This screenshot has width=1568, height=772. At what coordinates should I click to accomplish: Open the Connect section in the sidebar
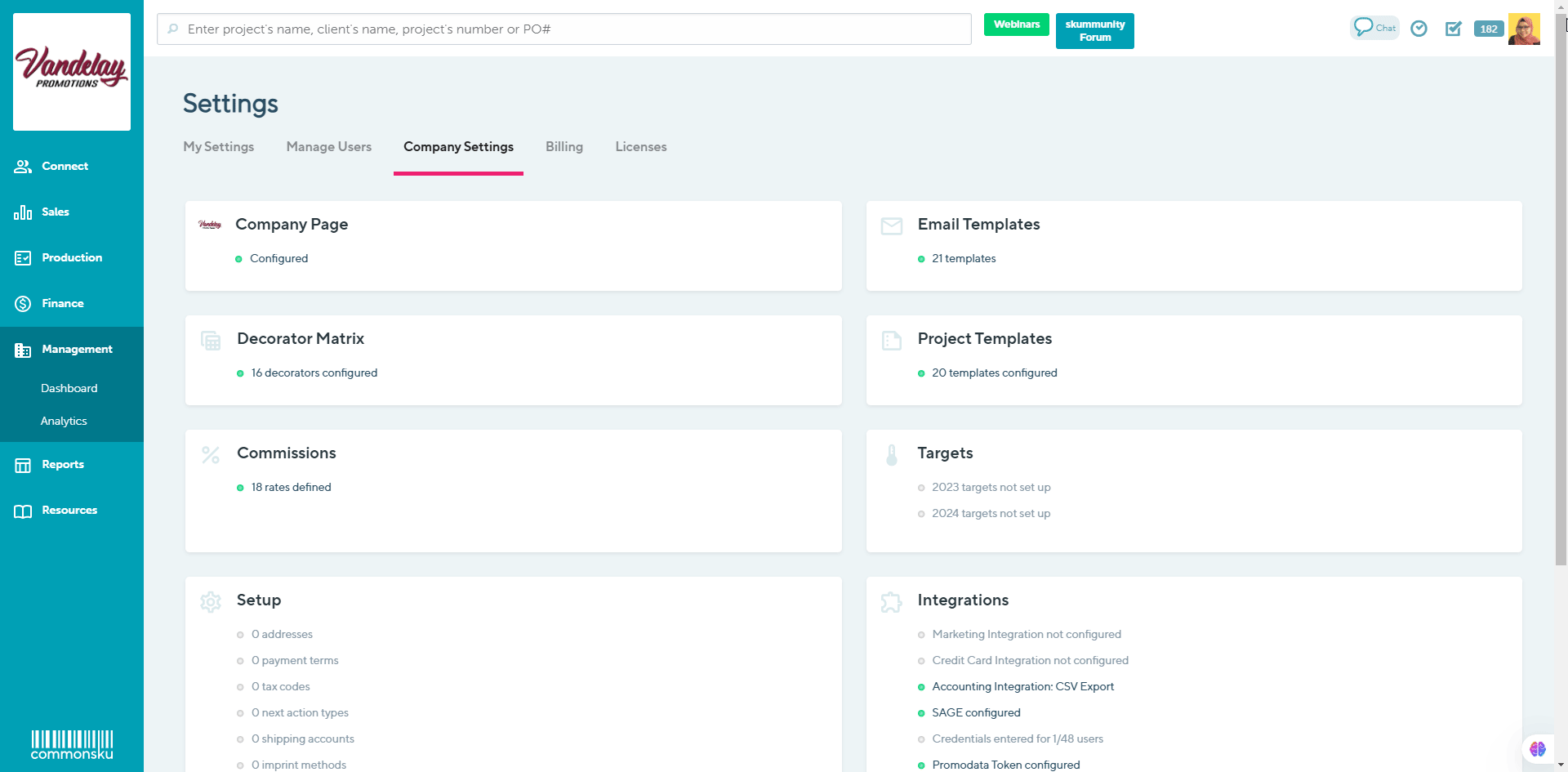point(65,166)
